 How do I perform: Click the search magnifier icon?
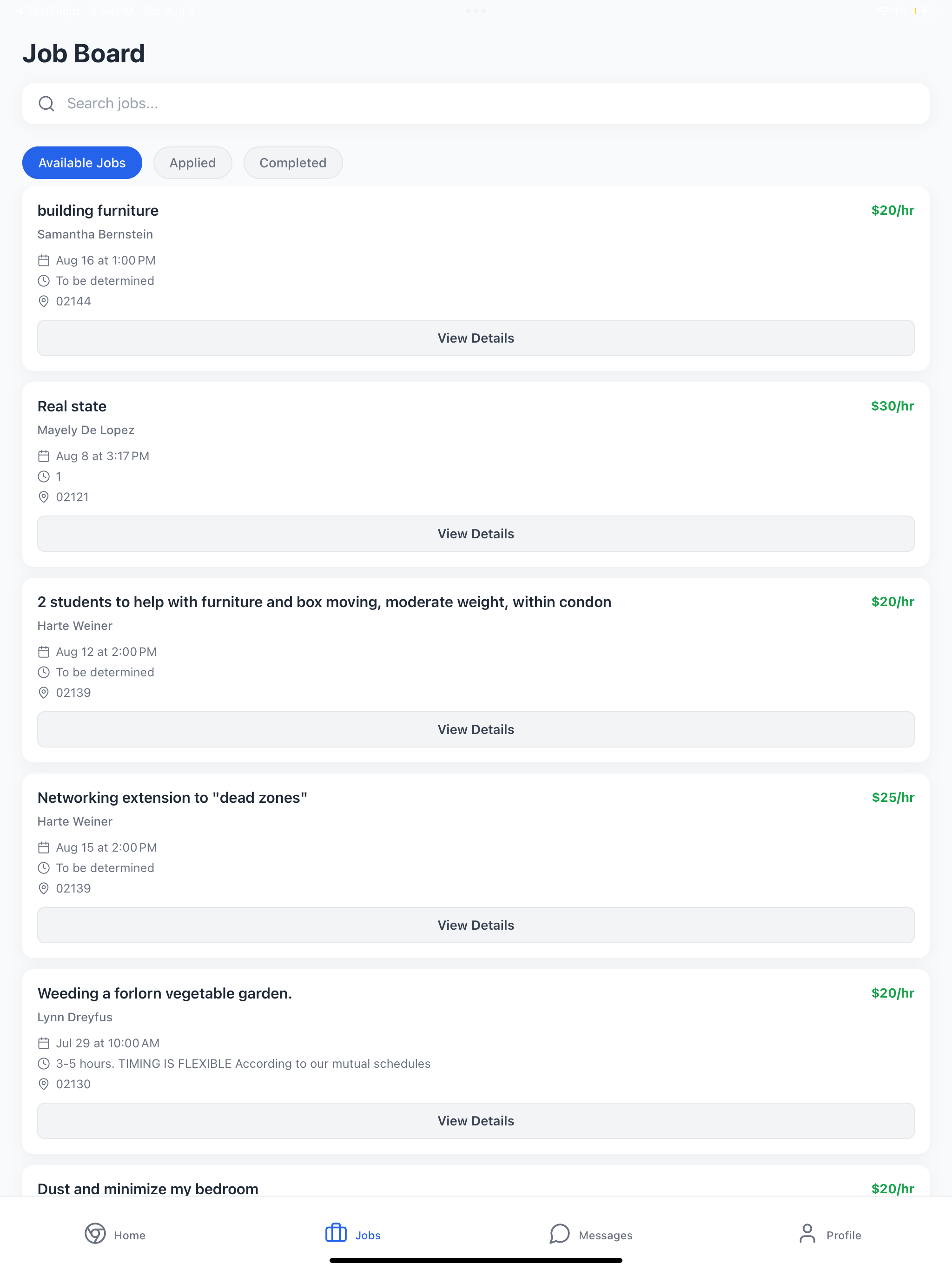pyautogui.click(x=46, y=103)
